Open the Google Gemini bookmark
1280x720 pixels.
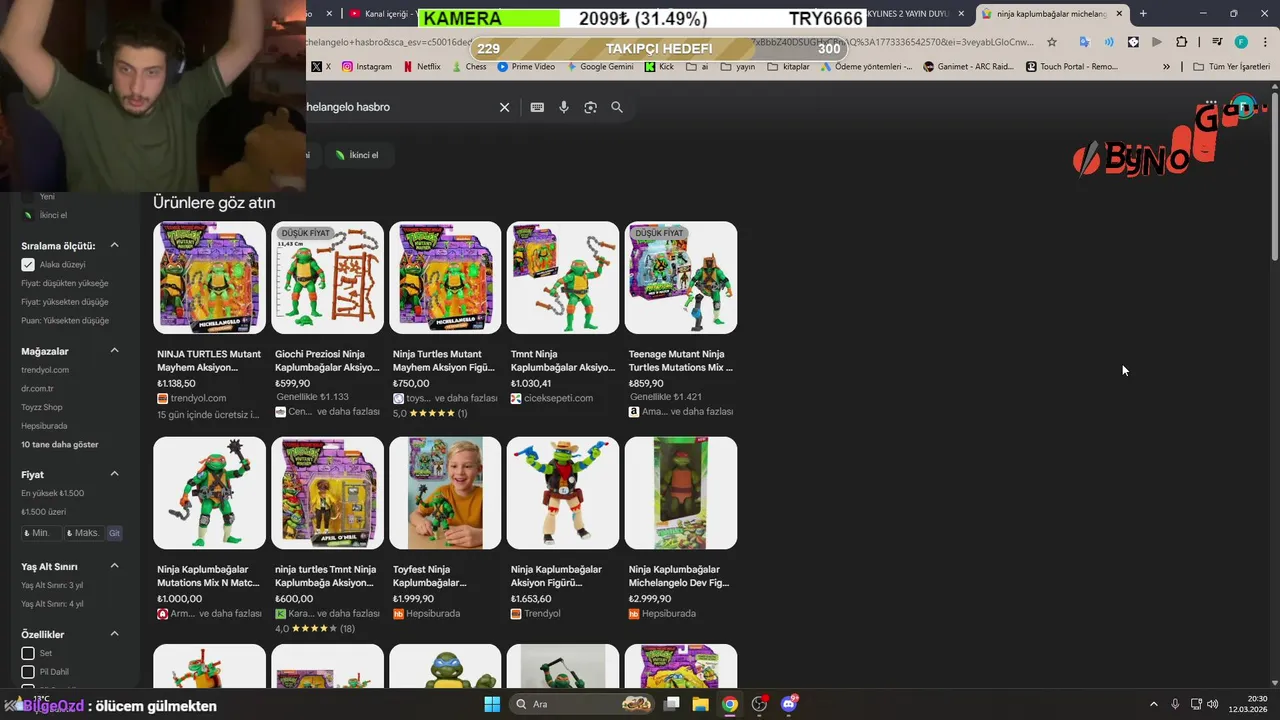[600, 67]
